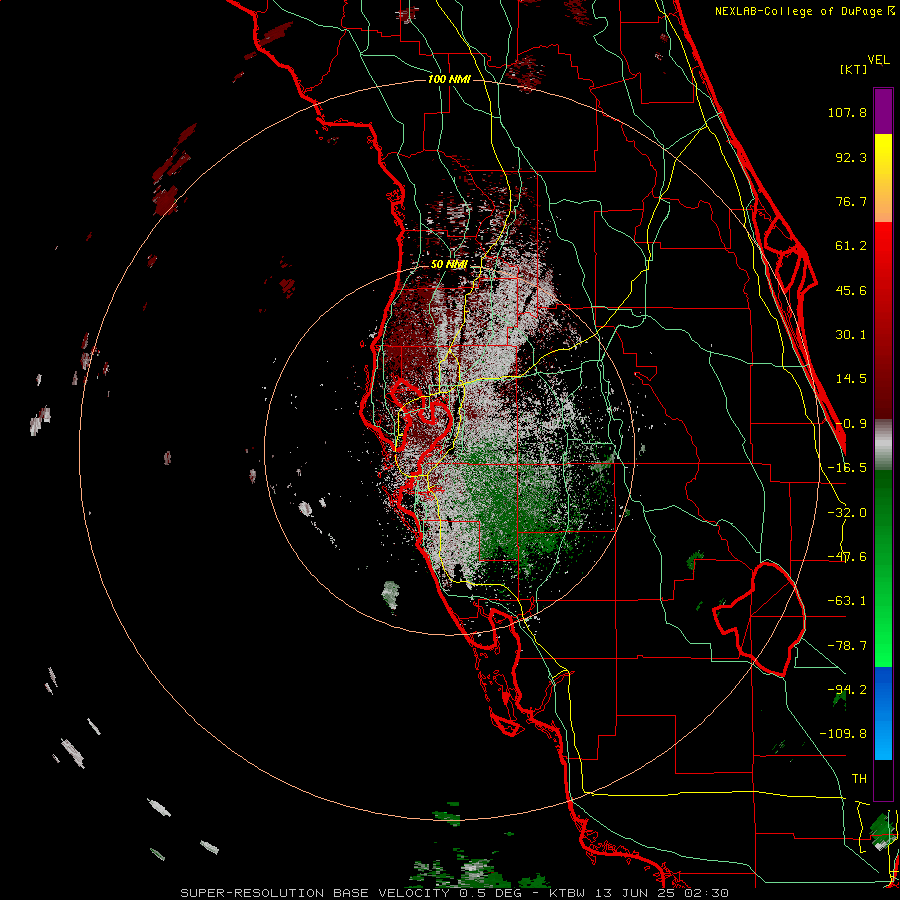The width and height of the screenshot is (900, 900).
Task: Select the 30.1 scale value
Action: click(x=851, y=335)
